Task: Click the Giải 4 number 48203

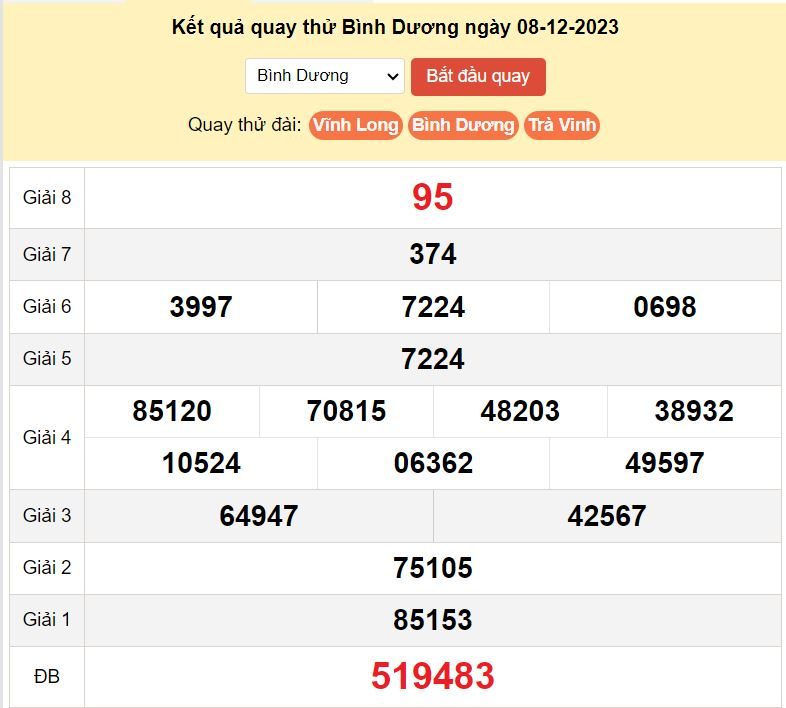Action: 520,411
